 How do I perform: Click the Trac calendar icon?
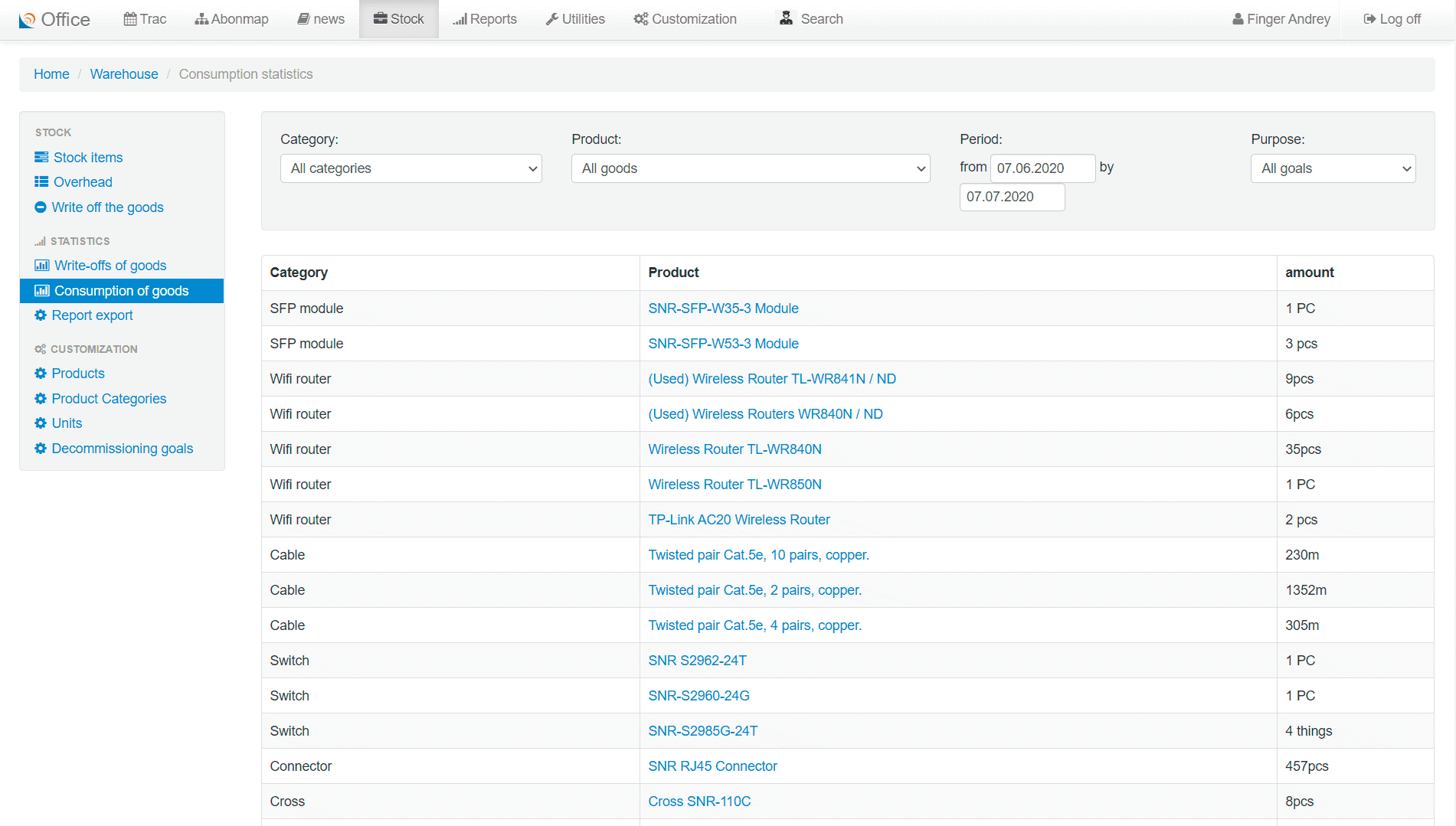click(x=130, y=19)
